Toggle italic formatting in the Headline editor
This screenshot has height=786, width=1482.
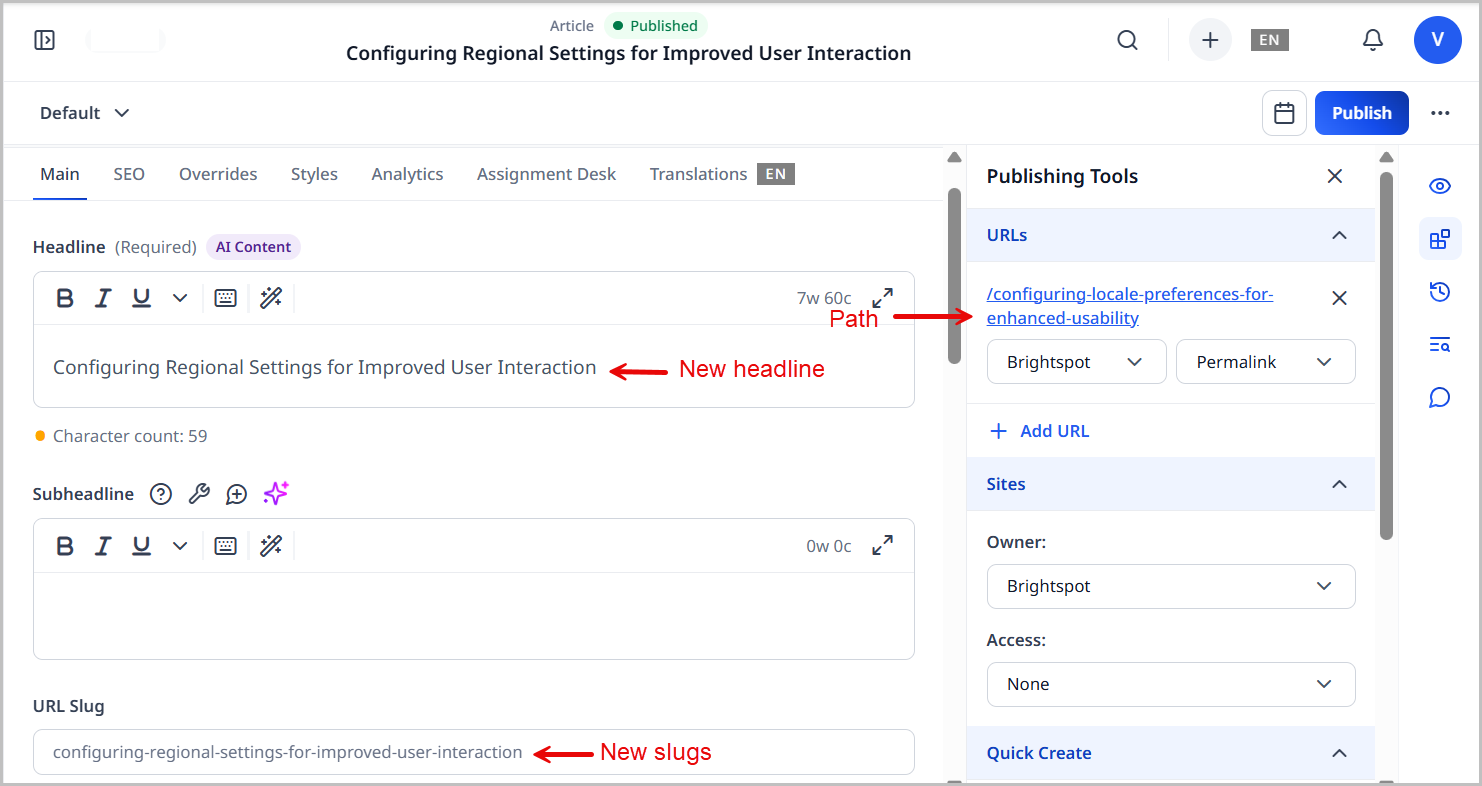(103, 297)
